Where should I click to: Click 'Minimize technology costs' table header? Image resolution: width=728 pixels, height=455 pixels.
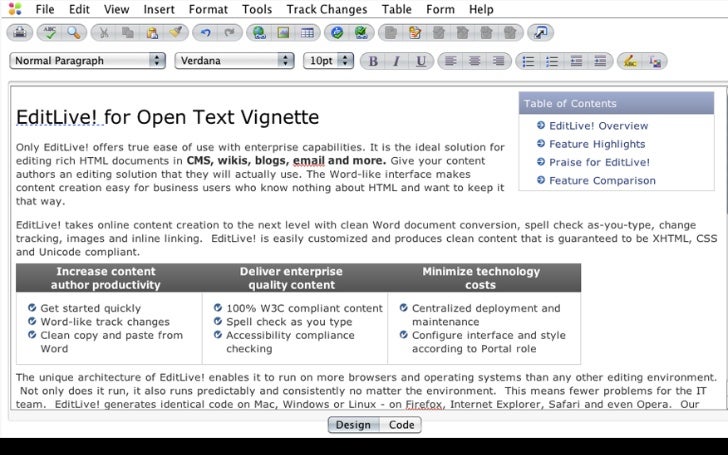click(x=481, y=278)
